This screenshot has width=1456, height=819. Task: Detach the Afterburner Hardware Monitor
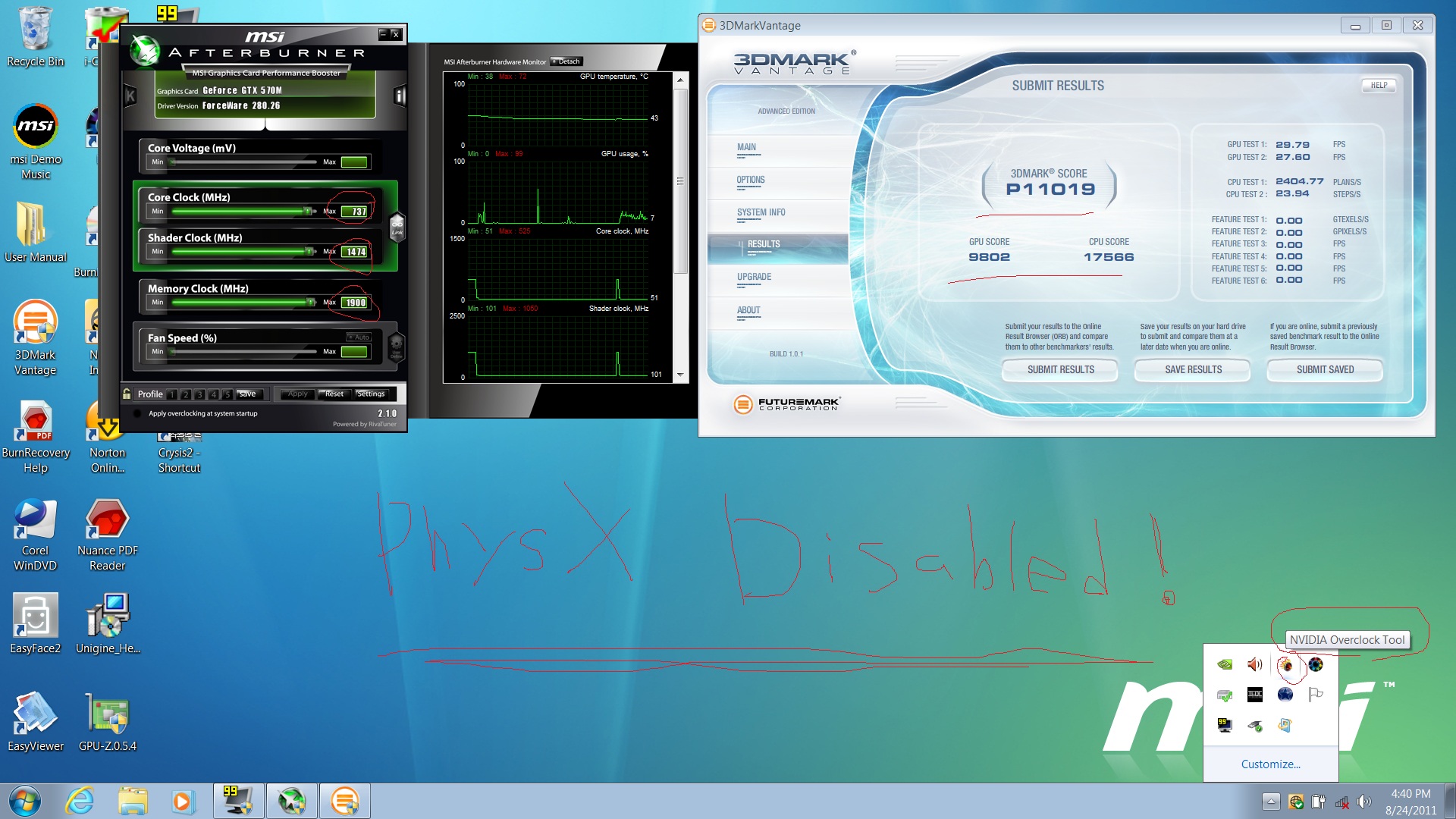(x=566, y=61)
